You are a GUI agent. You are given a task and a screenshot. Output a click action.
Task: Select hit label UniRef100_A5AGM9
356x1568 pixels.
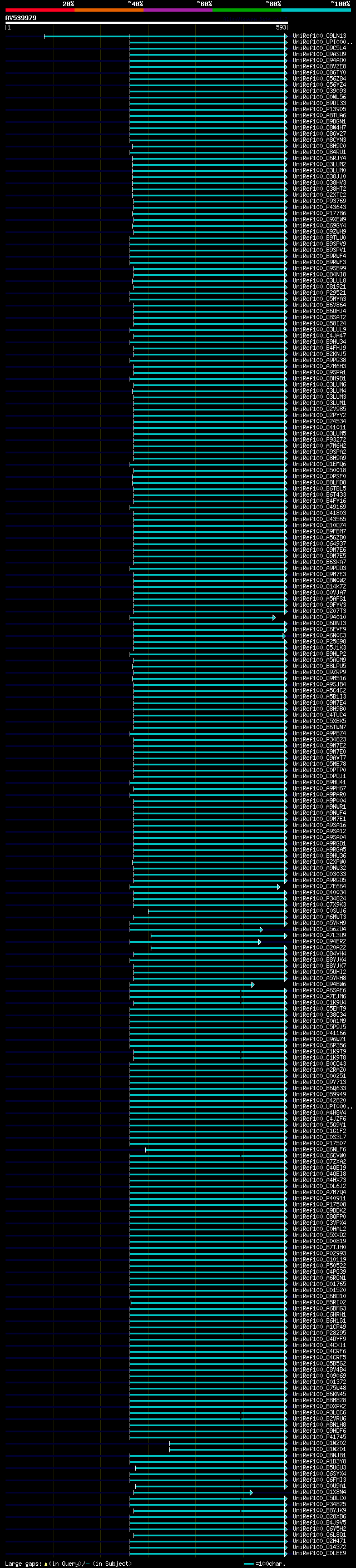(x=319, y=660)
